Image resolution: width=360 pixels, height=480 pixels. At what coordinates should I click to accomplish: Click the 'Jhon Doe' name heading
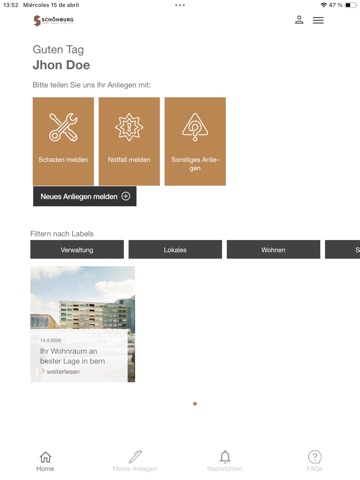click(61, 65)
